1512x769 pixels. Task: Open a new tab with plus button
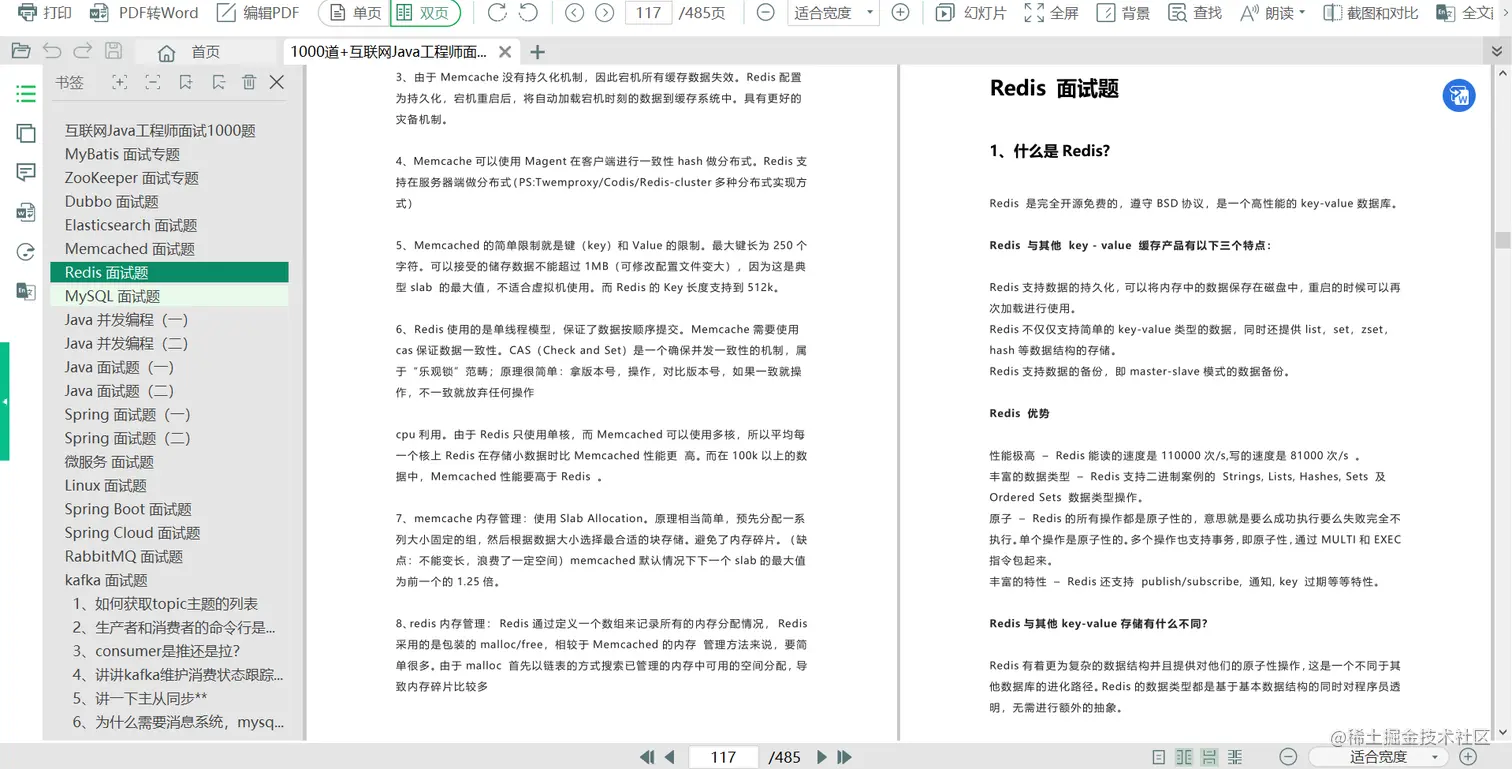(x=537, y=52)
